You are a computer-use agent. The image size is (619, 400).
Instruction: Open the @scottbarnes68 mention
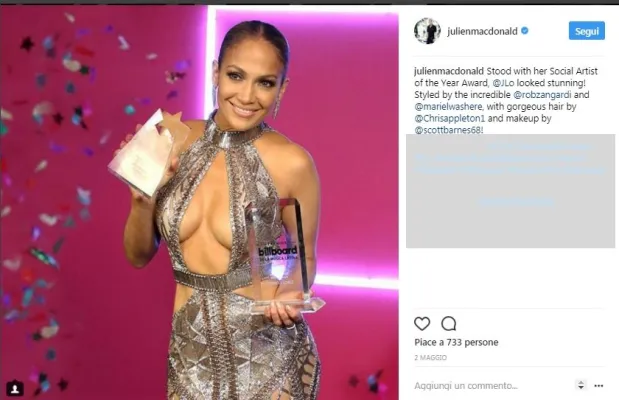pos(448,130)
